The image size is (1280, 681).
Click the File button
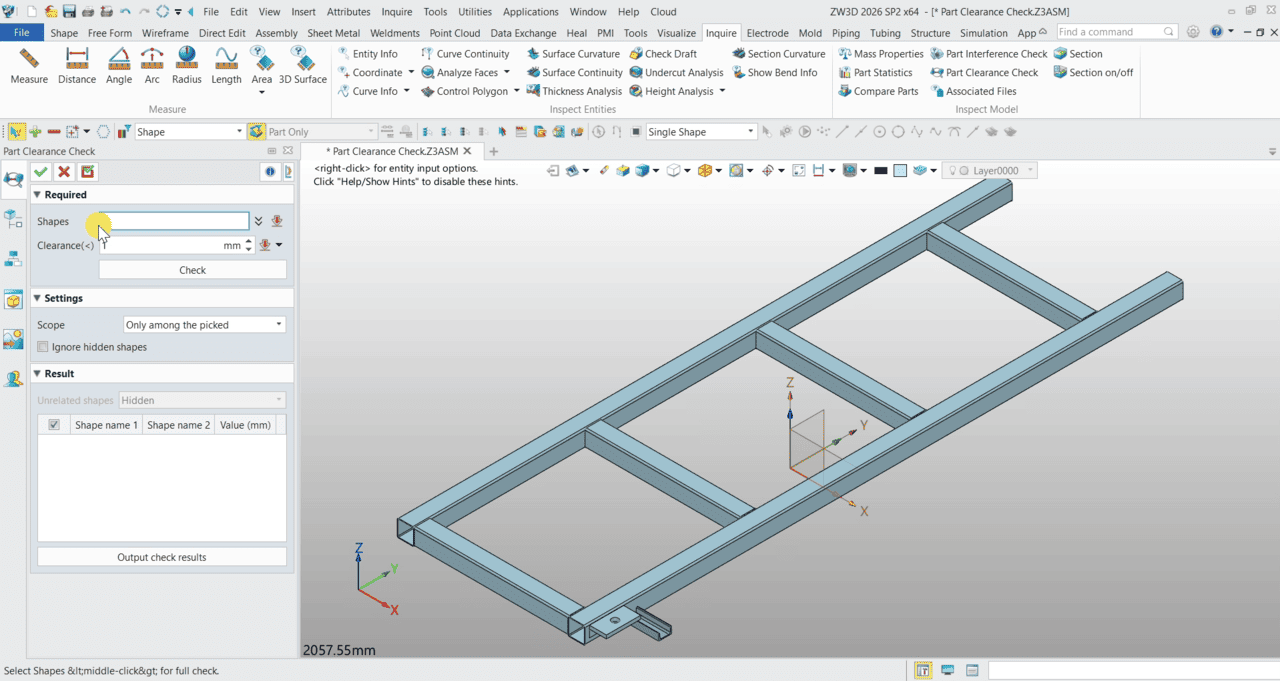coord(21,33)
